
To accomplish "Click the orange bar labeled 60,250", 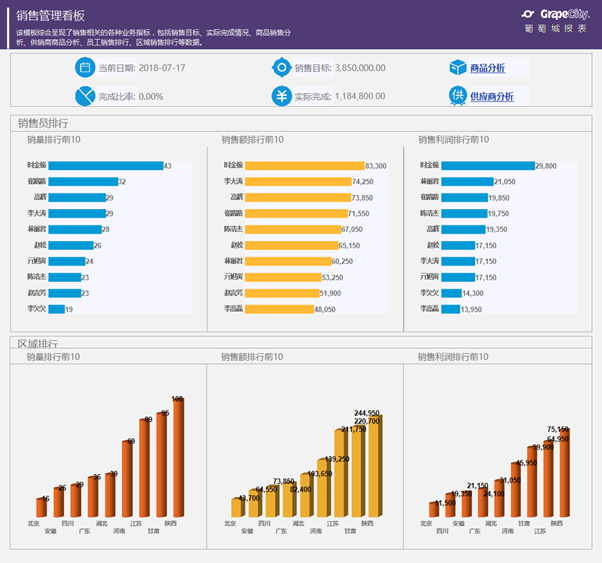I will pyautogui.click(x=288, y=261).
